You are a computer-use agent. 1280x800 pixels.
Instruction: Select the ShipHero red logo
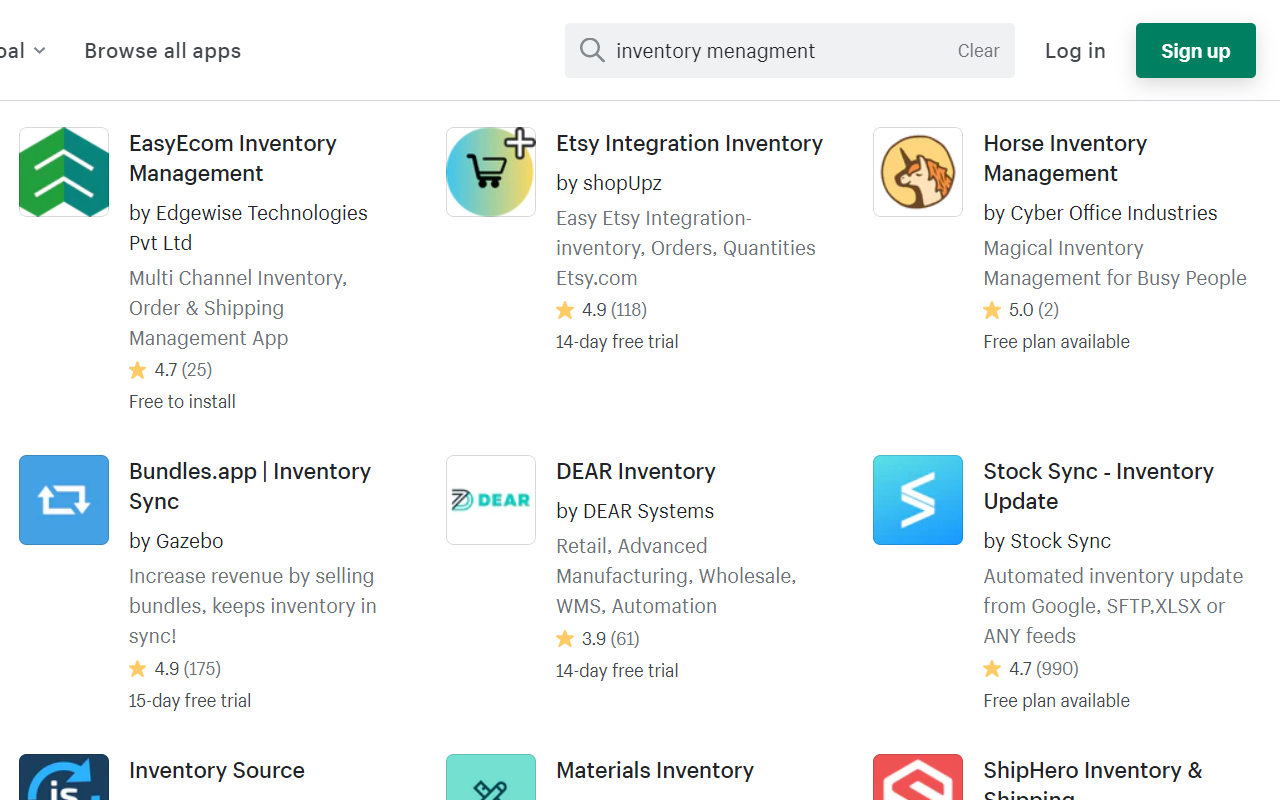[917, 780]
